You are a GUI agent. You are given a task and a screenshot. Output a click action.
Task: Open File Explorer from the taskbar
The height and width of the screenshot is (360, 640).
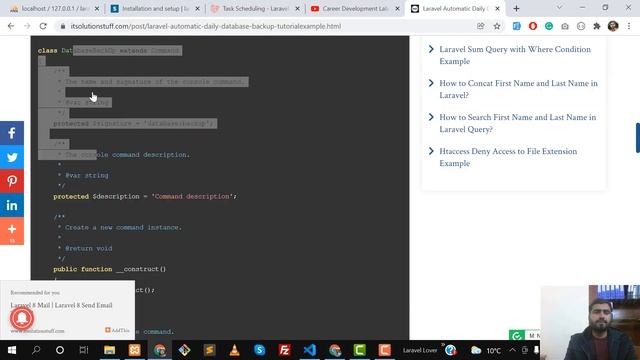click(x=109, y=350)
